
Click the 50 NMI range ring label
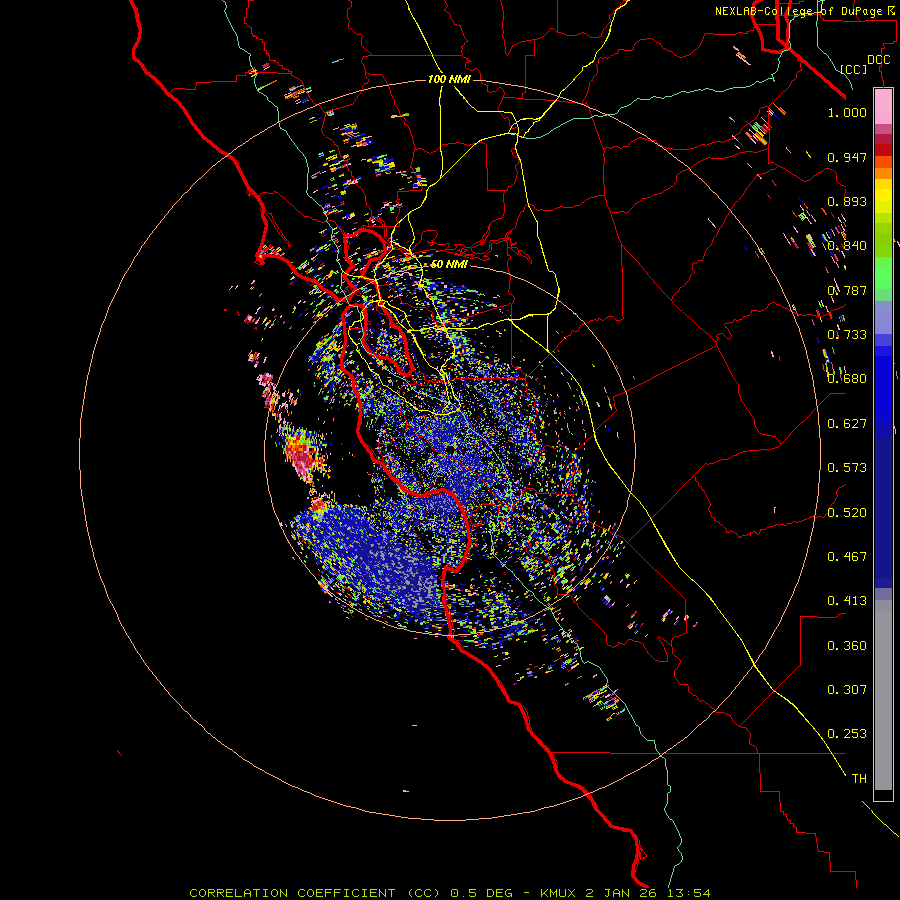coord(449,264)
